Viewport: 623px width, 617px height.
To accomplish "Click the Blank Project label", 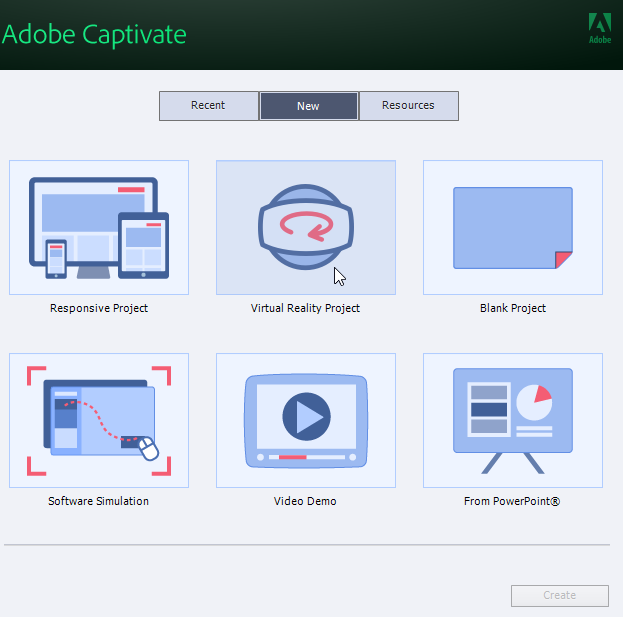I will 513,308.
